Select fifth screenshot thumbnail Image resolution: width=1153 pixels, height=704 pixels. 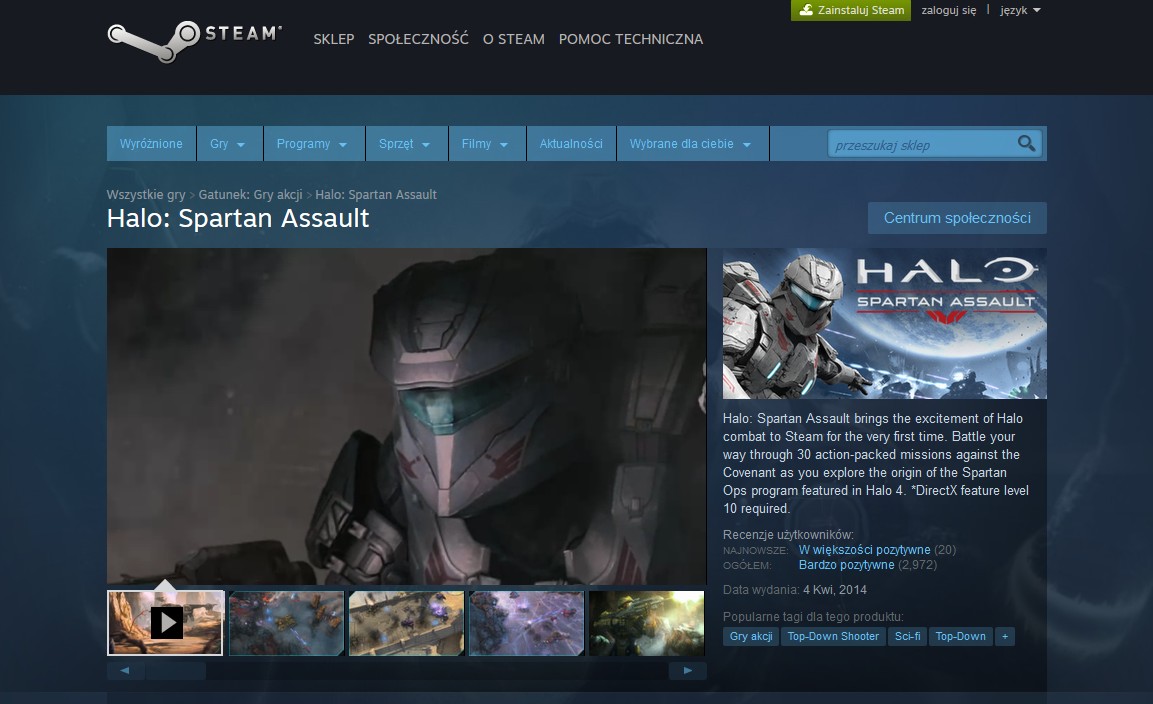tap(646, 622)
